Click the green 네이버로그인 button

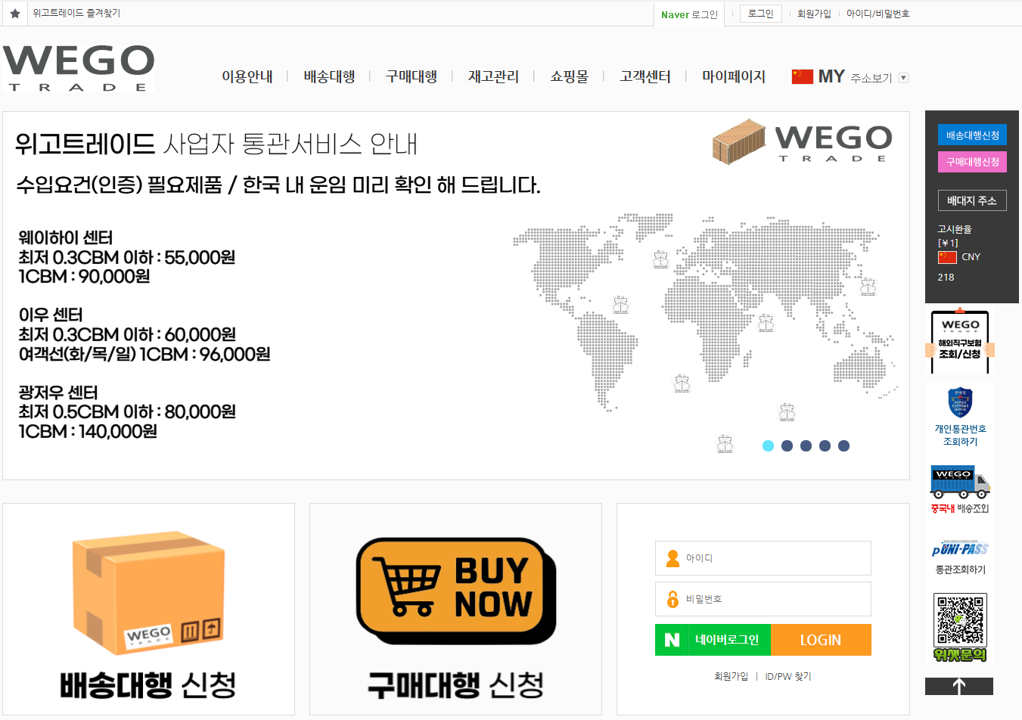[x=713, y=640]
